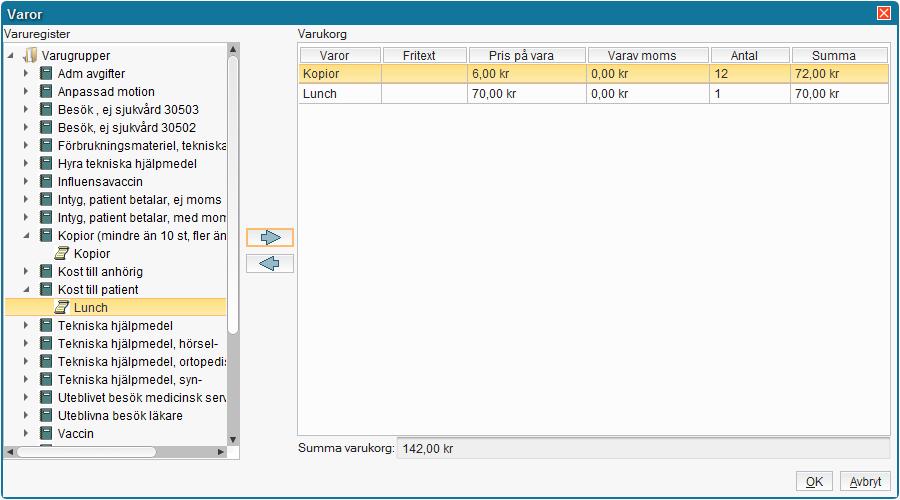Click the Fritext cell of the Lunch row
The height and width of the screenshot is (500, 900).
point(424,94)
